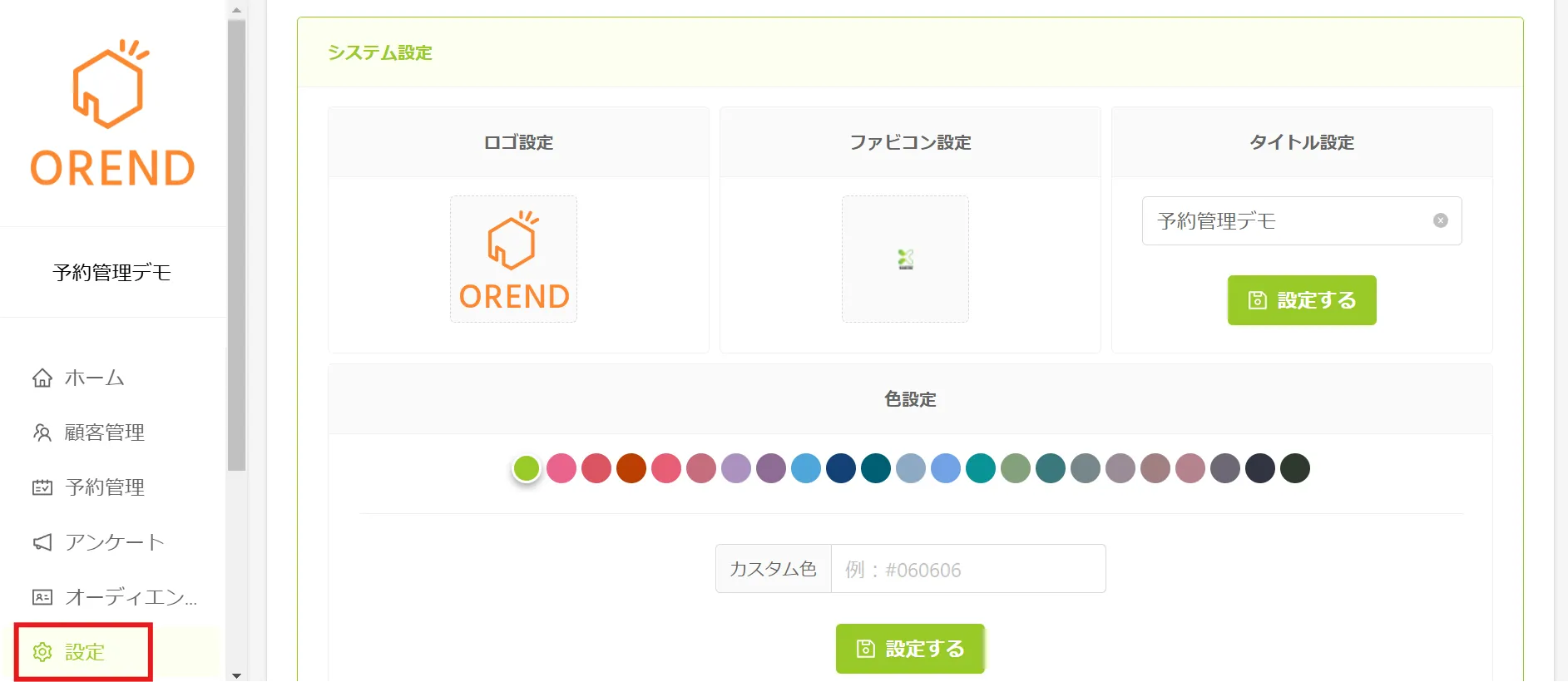Select the navy blue color swatch
1568x682 pixels.
(x=841, y=468)
